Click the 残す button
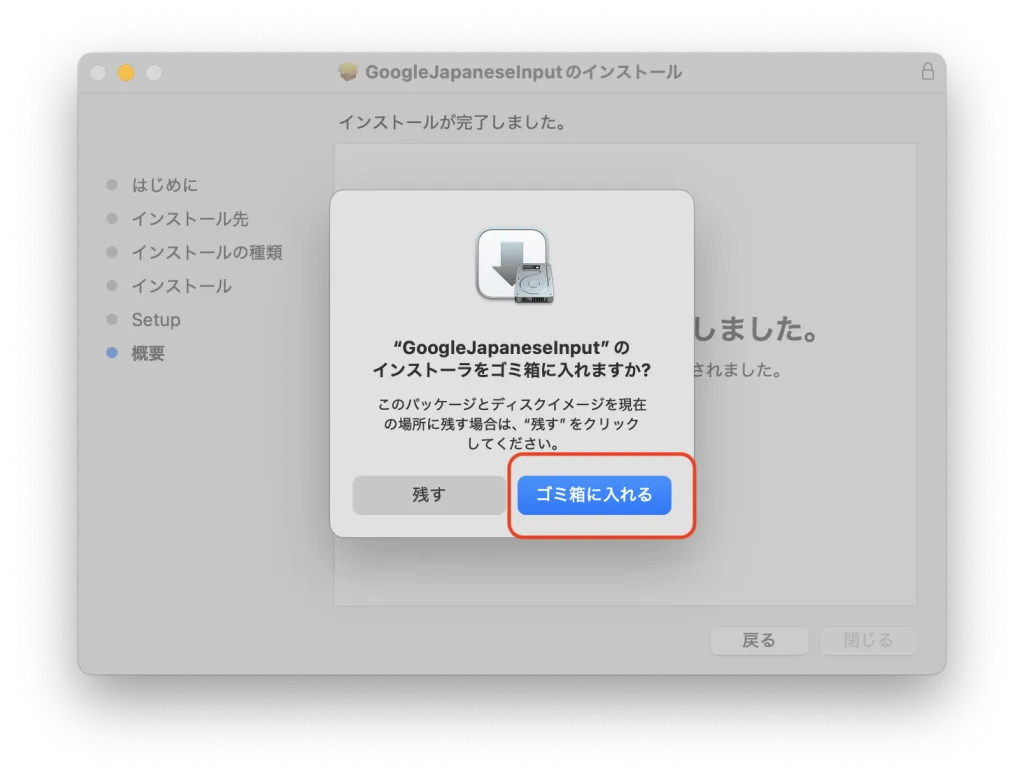Viewport: 1024px width, 778px height. [429, 494]
